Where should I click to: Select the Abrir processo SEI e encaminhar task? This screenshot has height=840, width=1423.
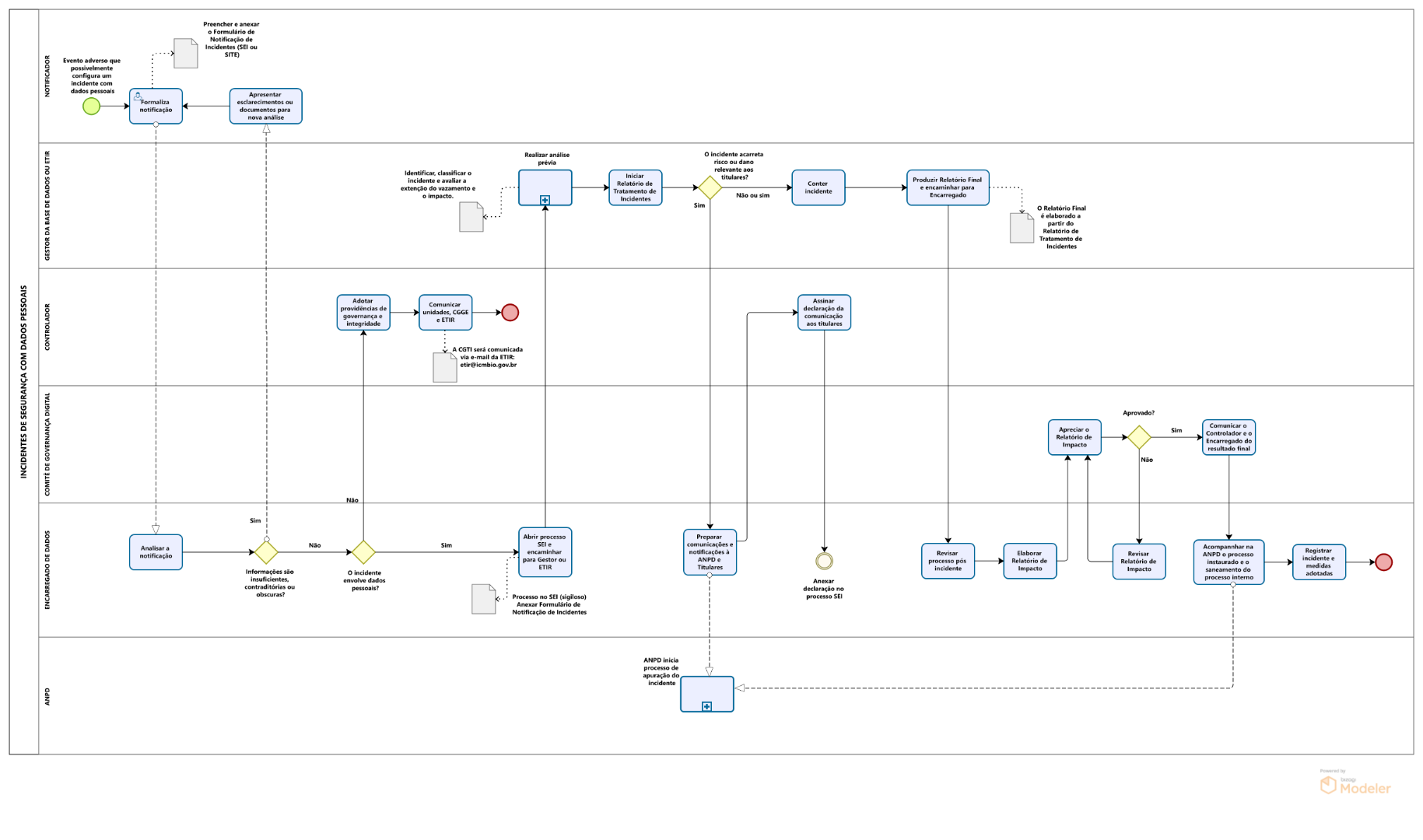pos(545,552)
